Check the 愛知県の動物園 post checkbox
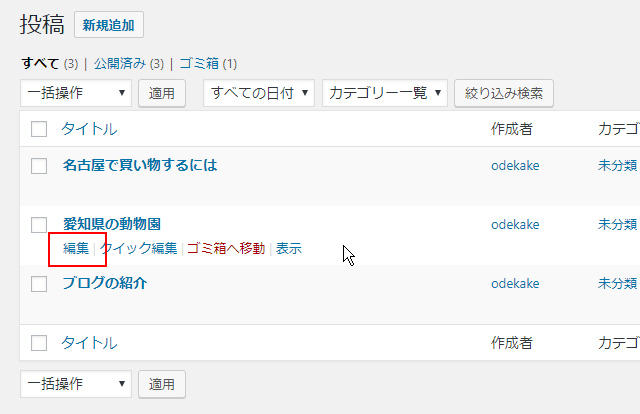The width and height of the screenshot is (640, 414). 39,225
